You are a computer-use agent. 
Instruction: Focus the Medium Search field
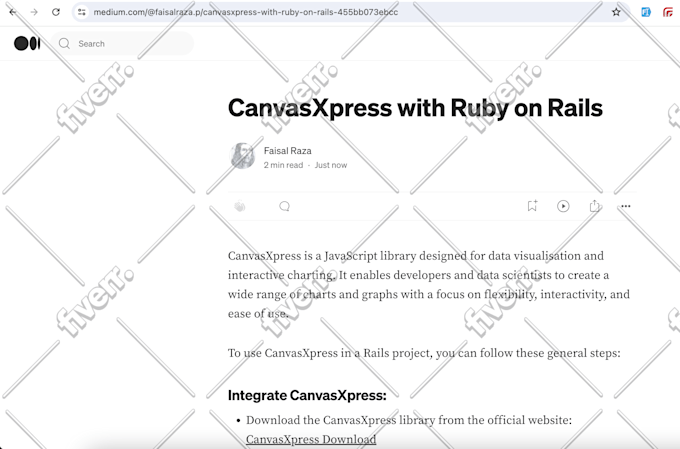click(x=122, y=43)
